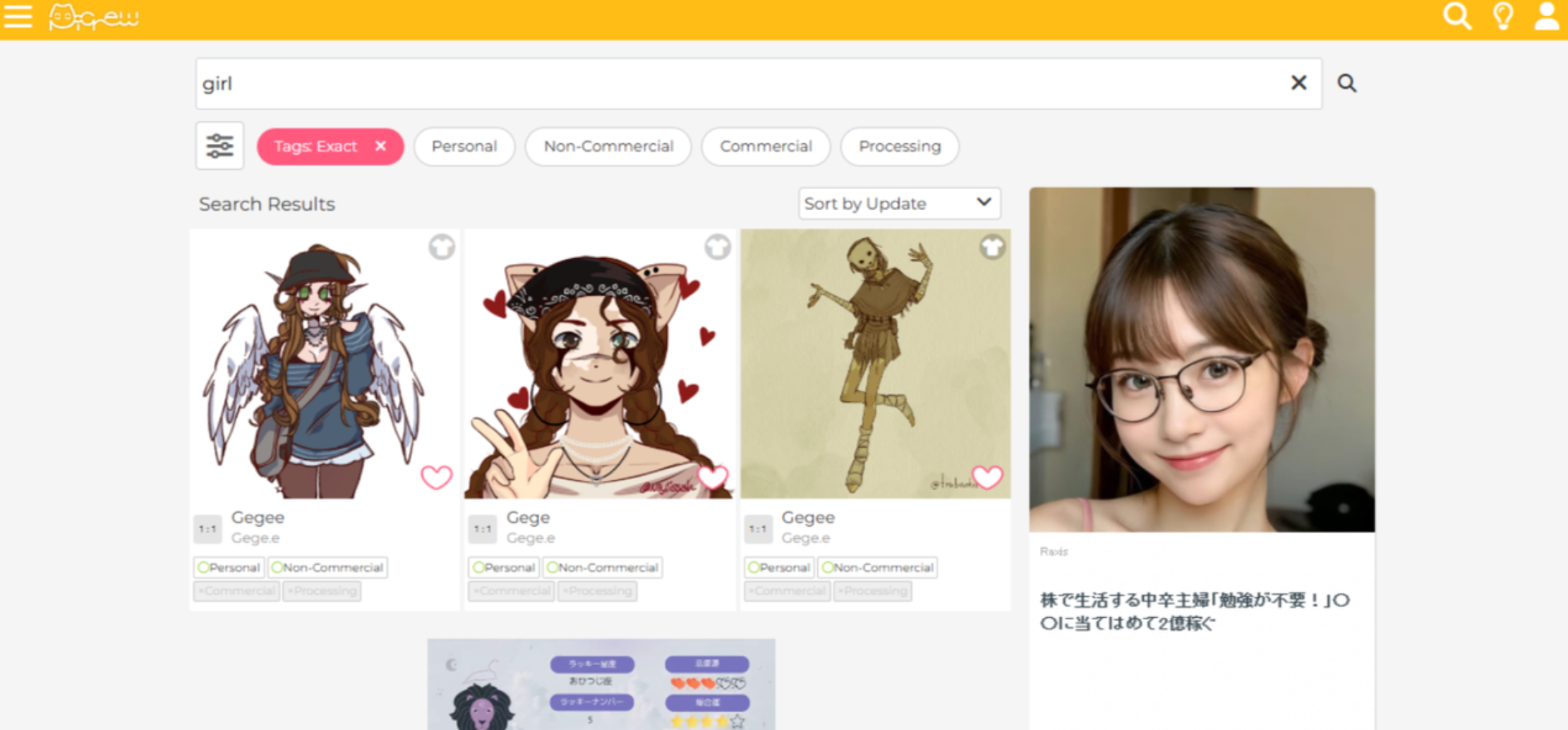Screen dimensions: 1568x730
Task: Expand the Sort by Update dropdown
Action: click(900, 203)
